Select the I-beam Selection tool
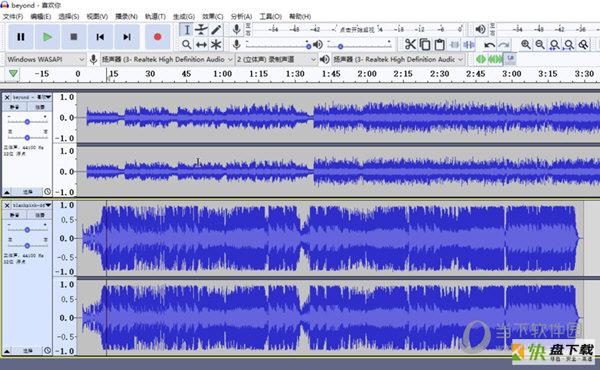 point(187,29)
